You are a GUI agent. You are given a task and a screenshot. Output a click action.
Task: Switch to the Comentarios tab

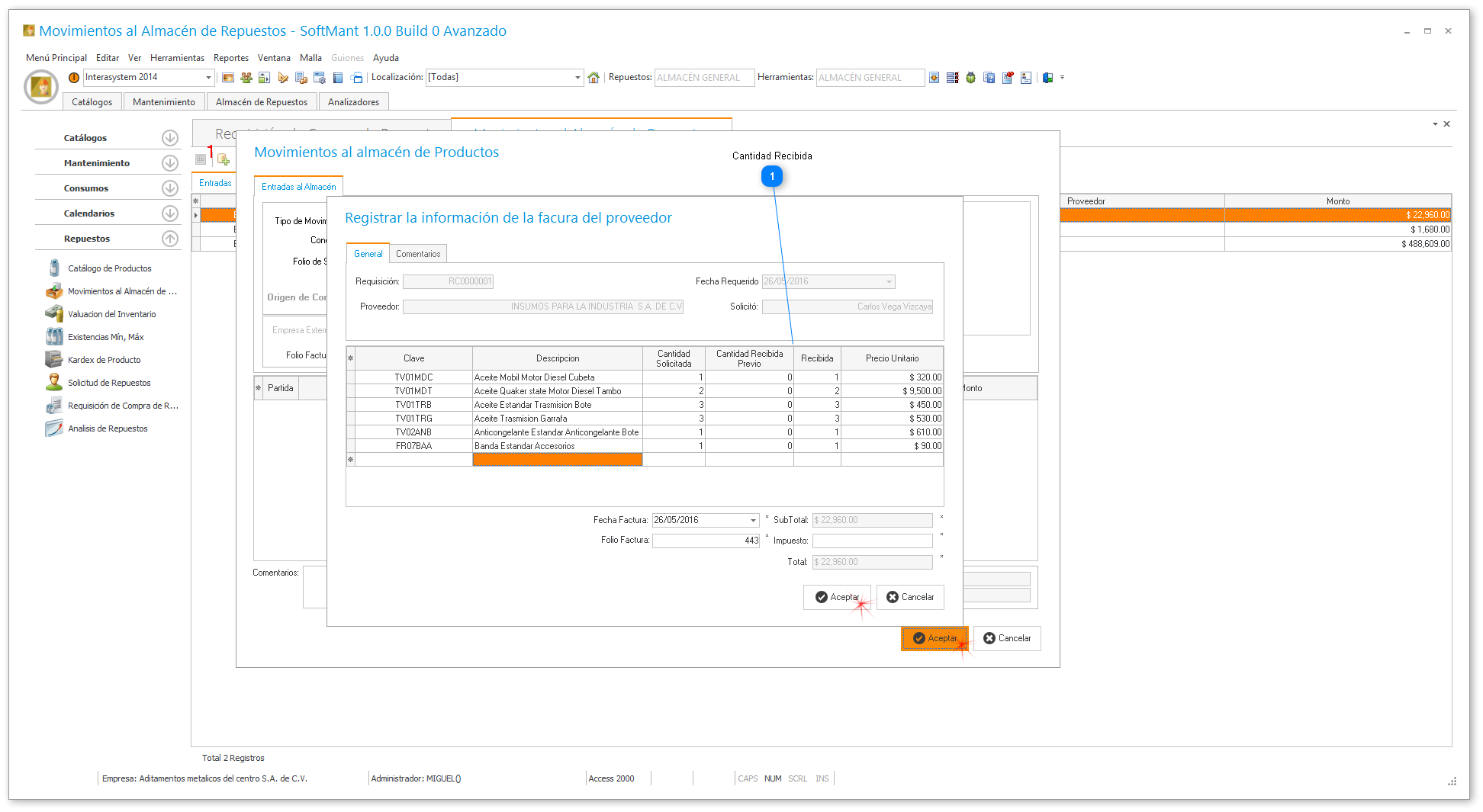click(x=418, y=254)
